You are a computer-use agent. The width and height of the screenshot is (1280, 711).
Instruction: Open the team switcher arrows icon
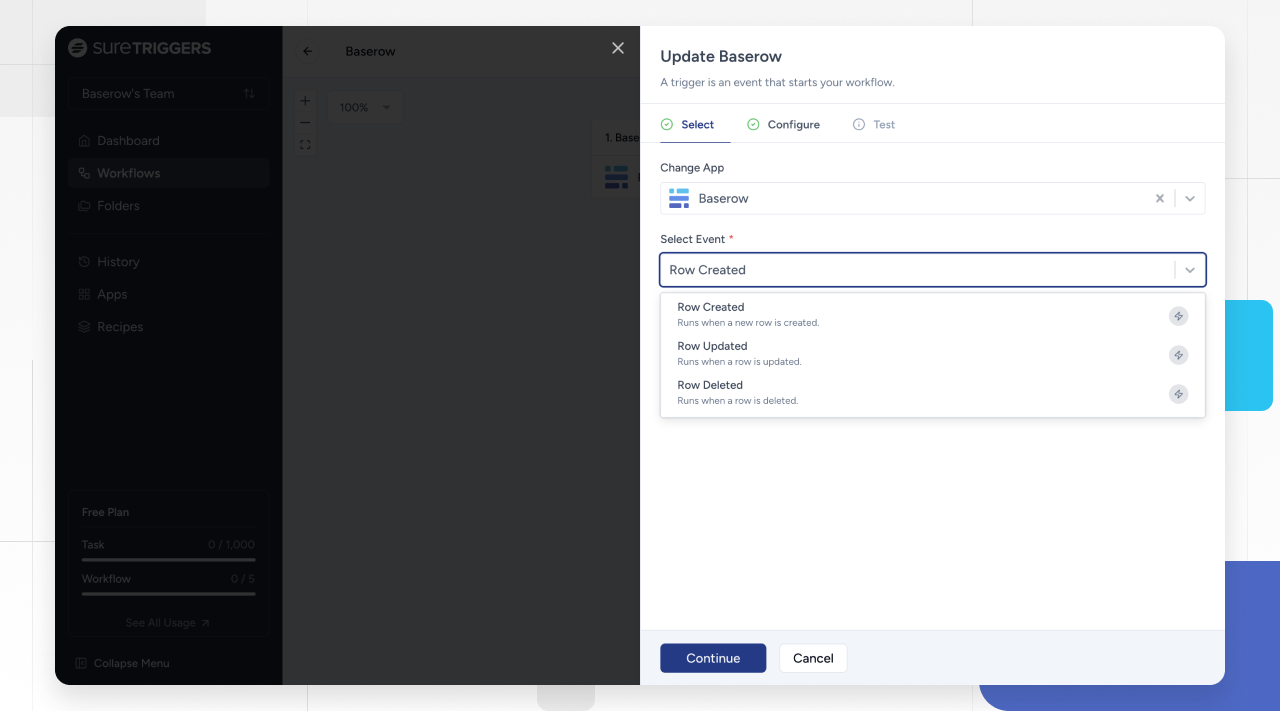click(x=249, y=94)
